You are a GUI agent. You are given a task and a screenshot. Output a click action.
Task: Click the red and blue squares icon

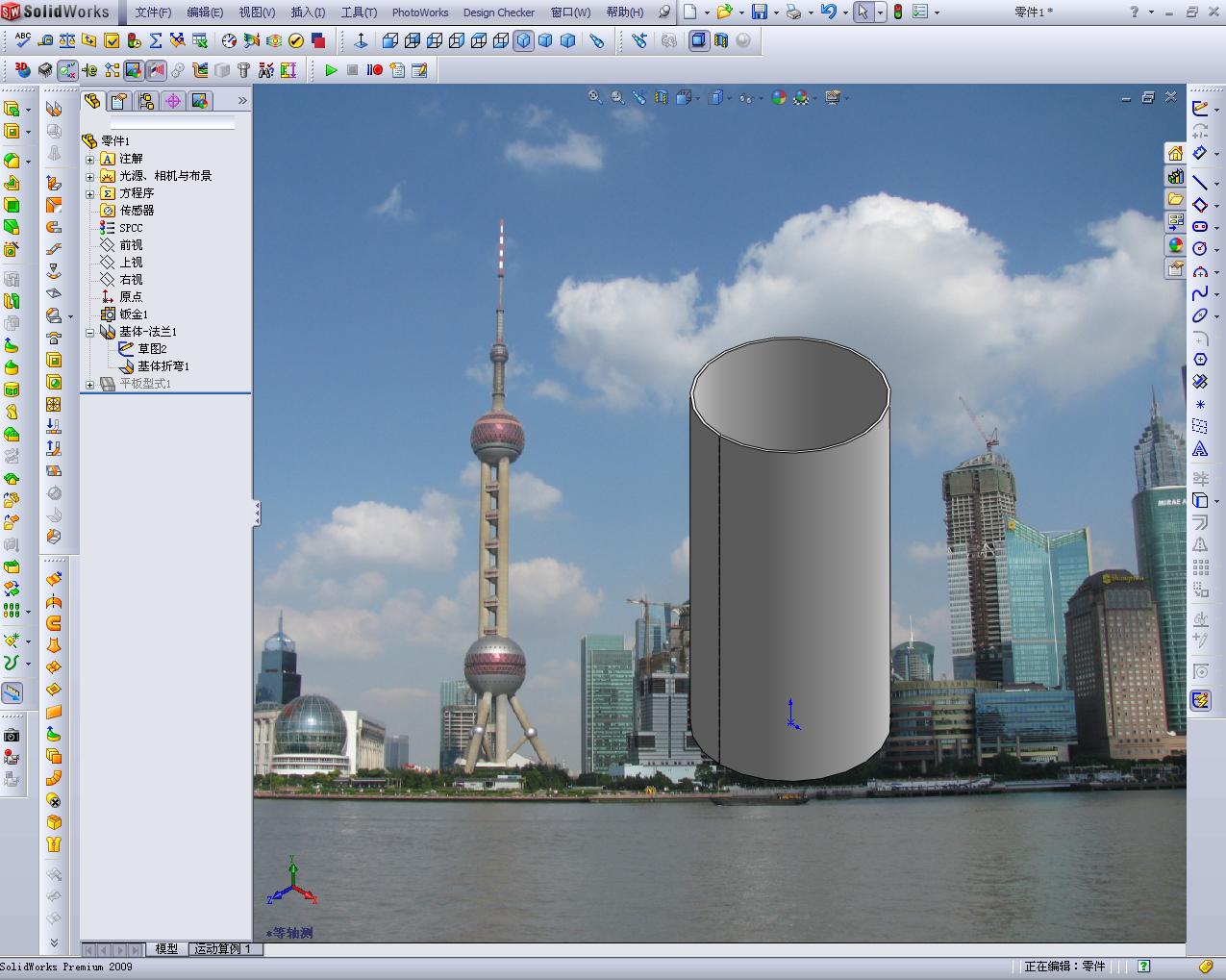point(318,40)
